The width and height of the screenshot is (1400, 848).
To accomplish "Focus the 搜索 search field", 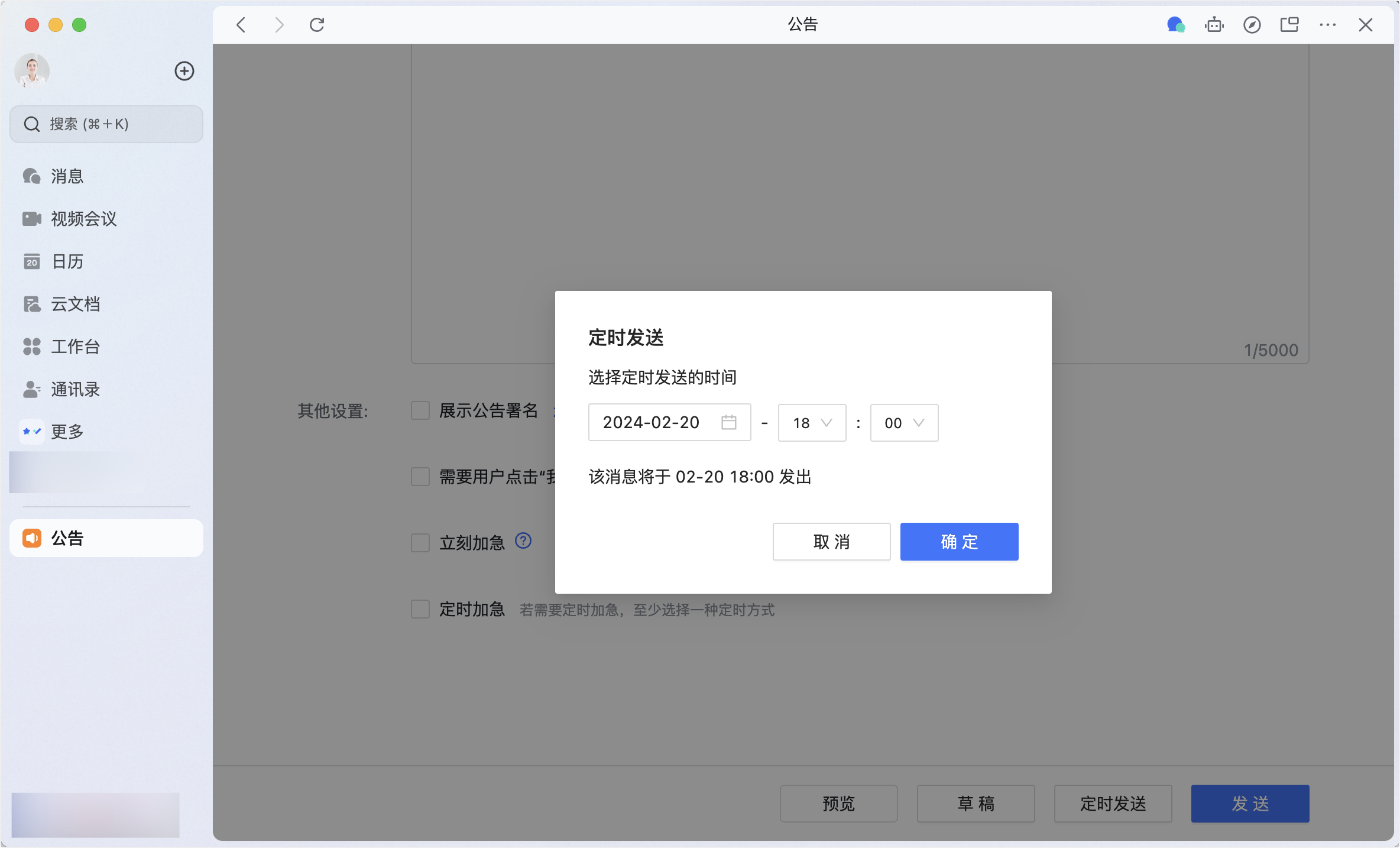I will tap(106, 124).
